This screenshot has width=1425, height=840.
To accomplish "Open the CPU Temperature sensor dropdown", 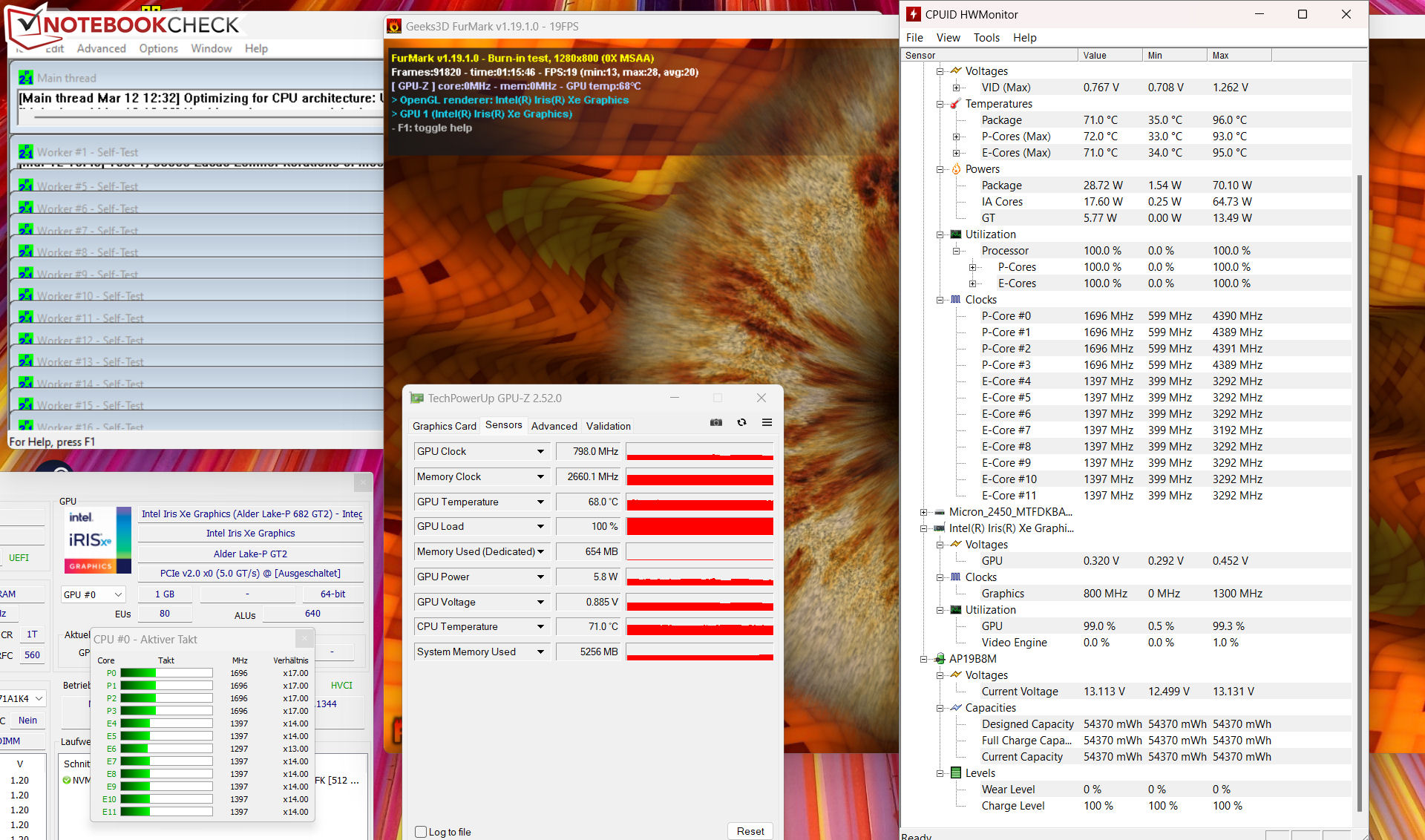I will coord(540,626).
